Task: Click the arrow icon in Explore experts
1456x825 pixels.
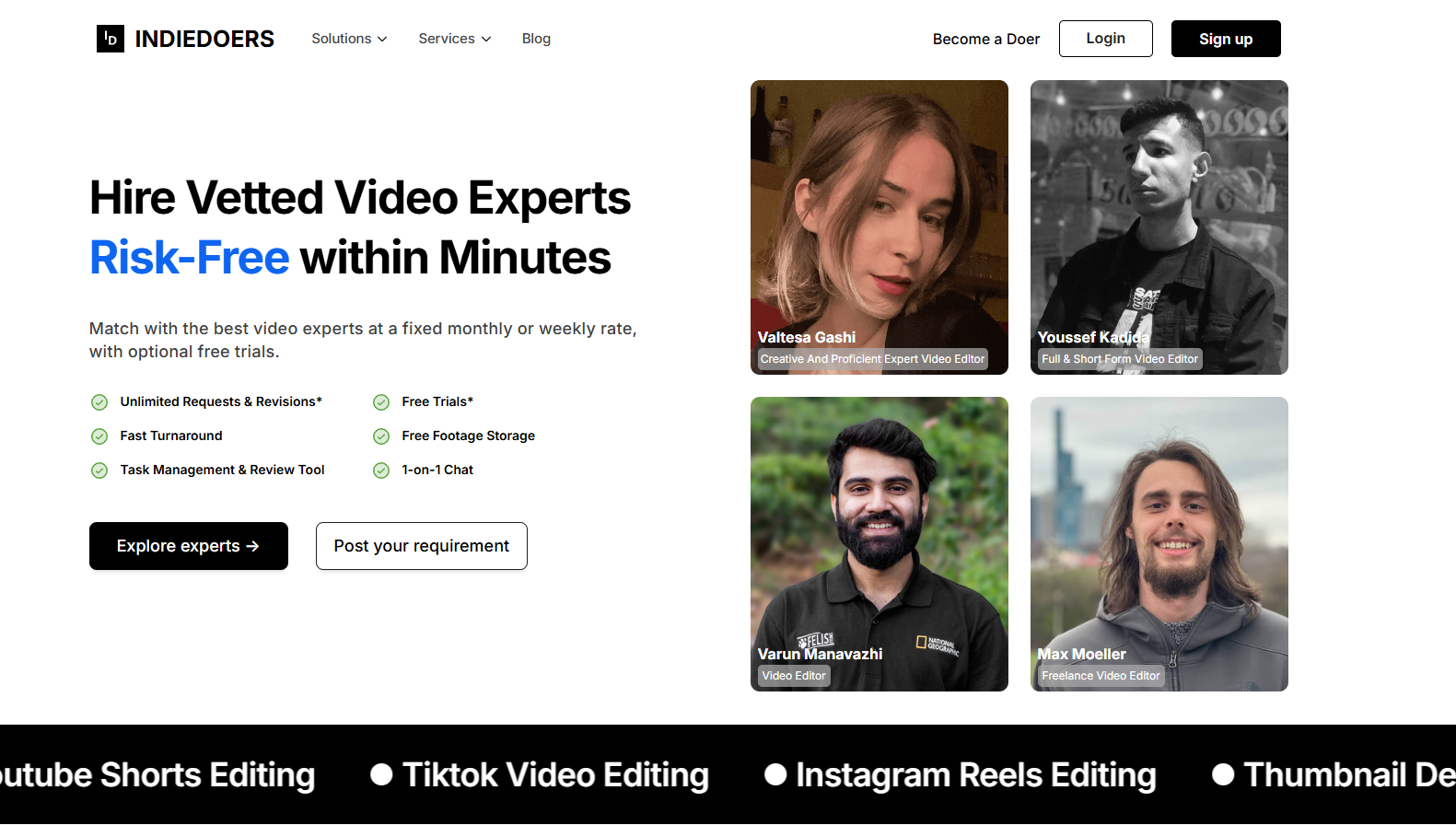Action: click(x=253, y=546)
